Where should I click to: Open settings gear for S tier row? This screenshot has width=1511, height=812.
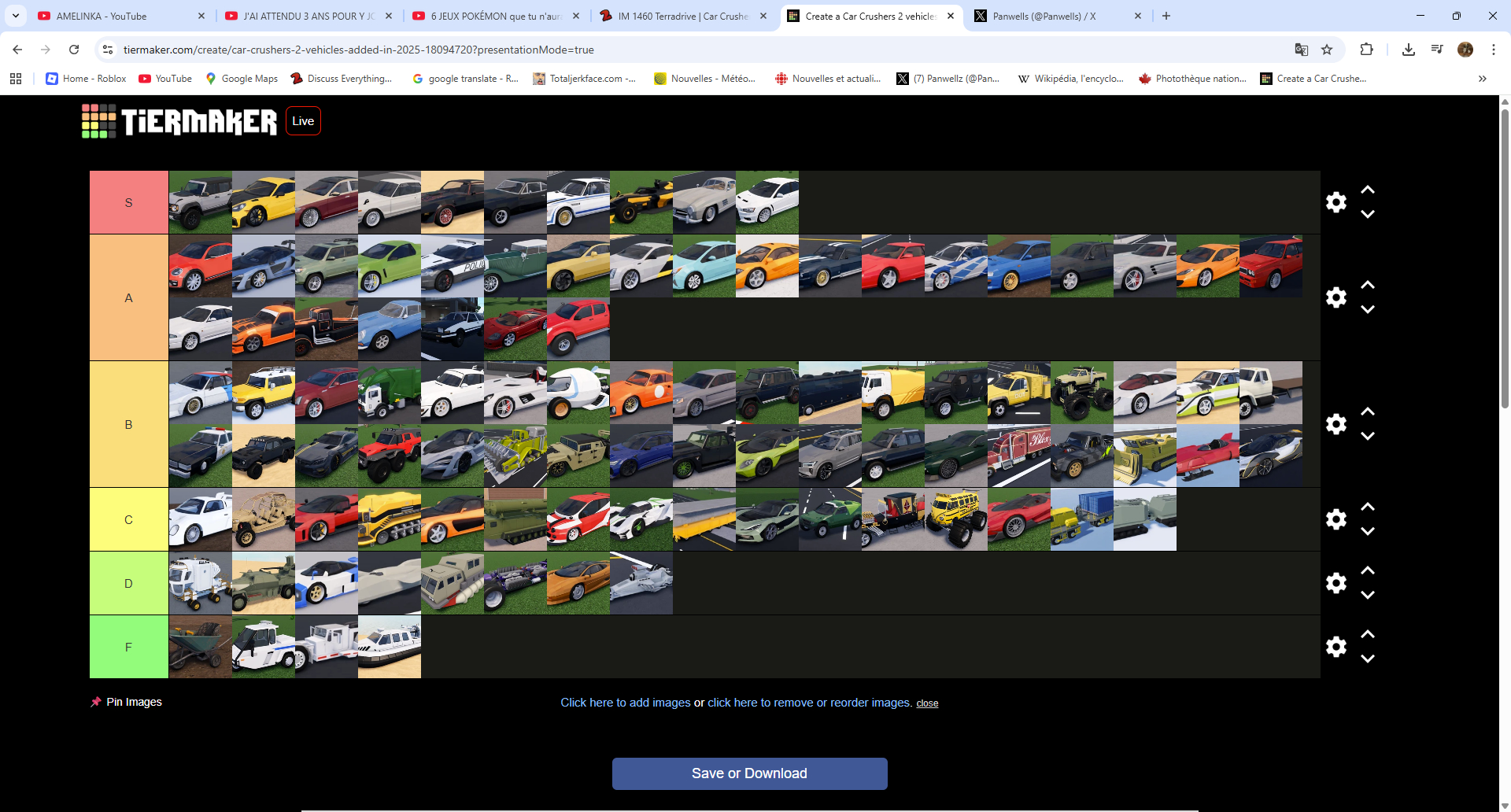pos(1336,202)
